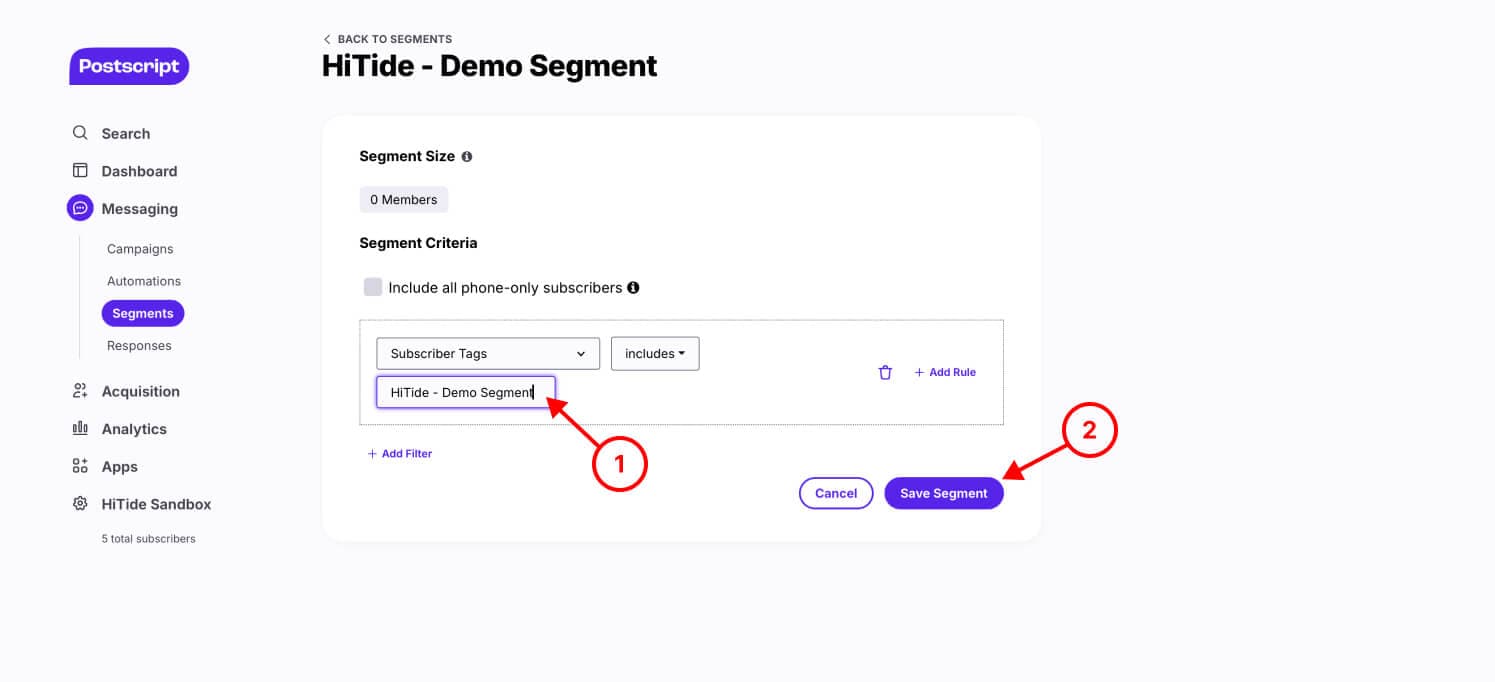Viewport: 1495px width, 682px height.
Task: Click the phone-only subscribers info icon
Action: tap(633, 288)
